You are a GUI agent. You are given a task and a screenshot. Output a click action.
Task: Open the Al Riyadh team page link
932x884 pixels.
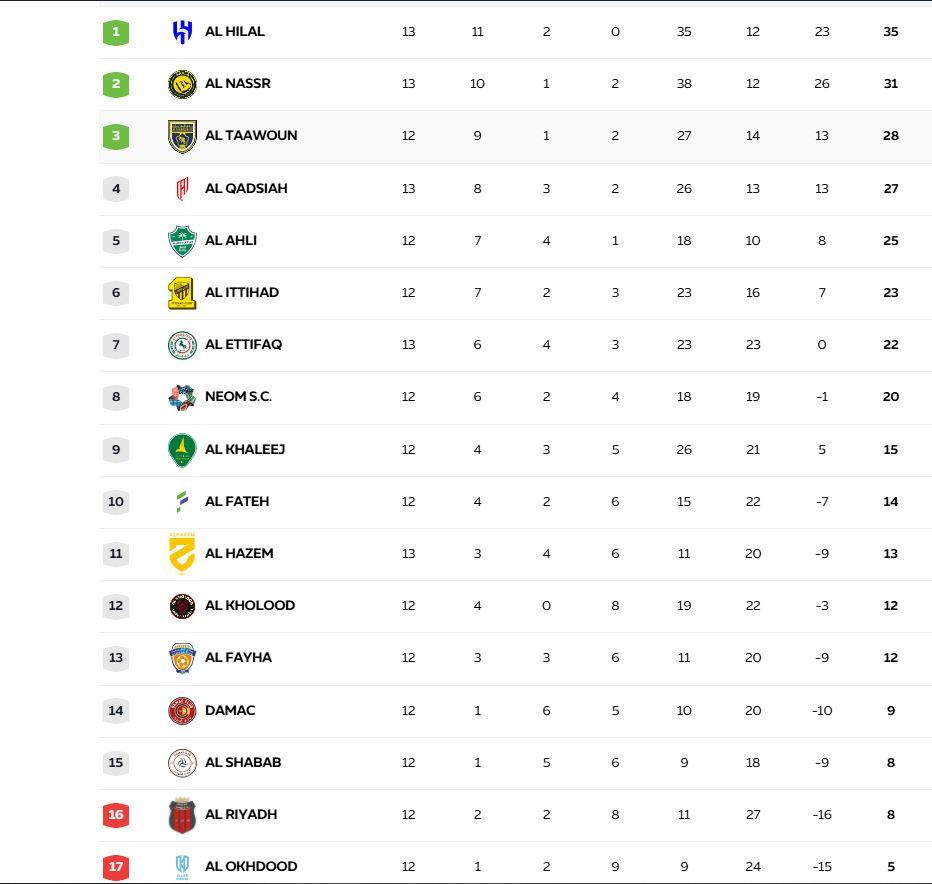[x=241, y=815]
